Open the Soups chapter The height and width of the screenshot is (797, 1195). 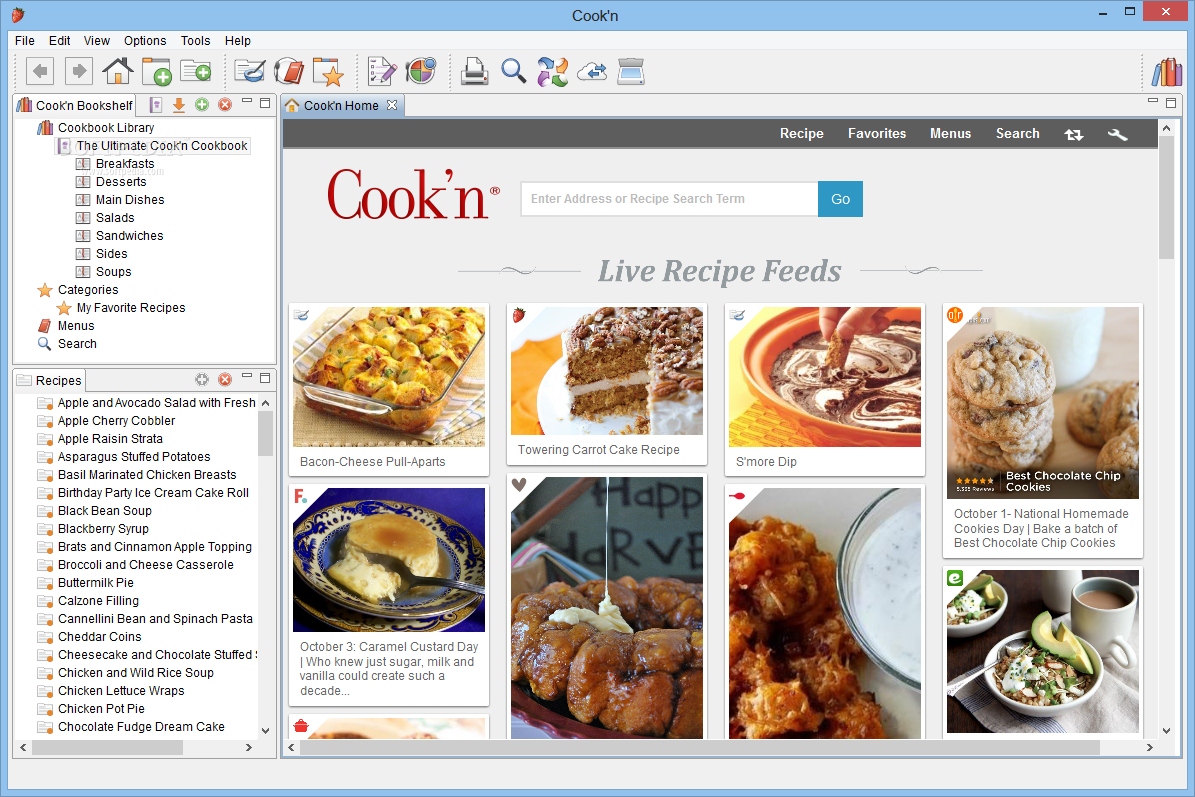pos(114,272)
